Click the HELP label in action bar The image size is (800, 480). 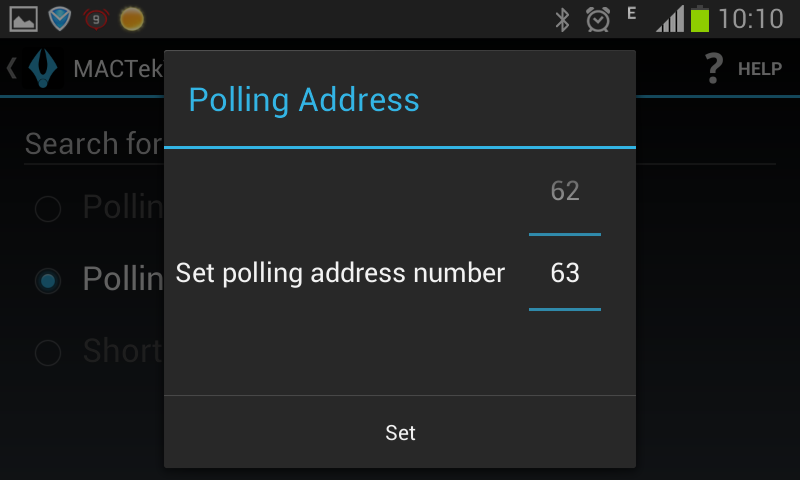(x=759, y=69)
